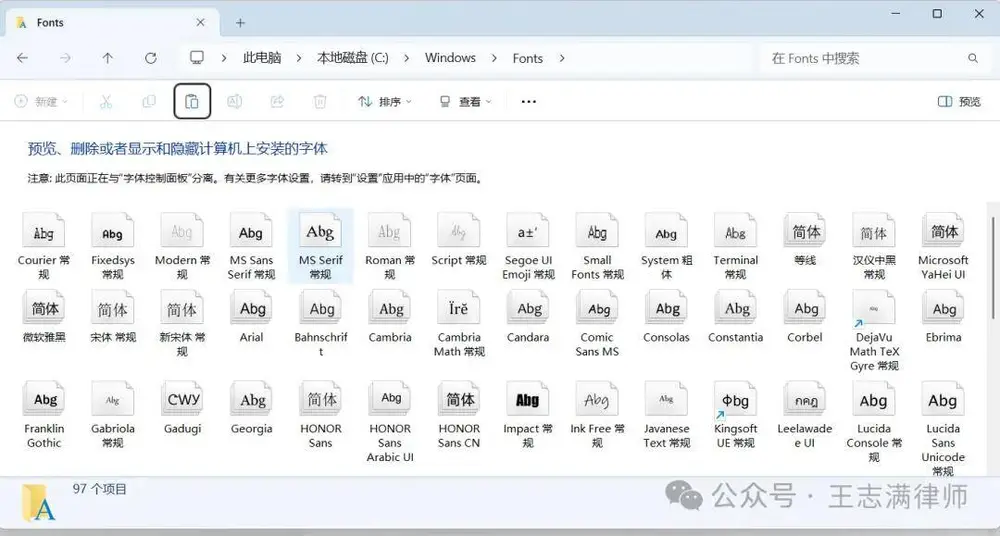Click the Cut scissors icon in toolbar
Image resolution: width=1000 pixels, height=536 pixels.
point(106,101)
